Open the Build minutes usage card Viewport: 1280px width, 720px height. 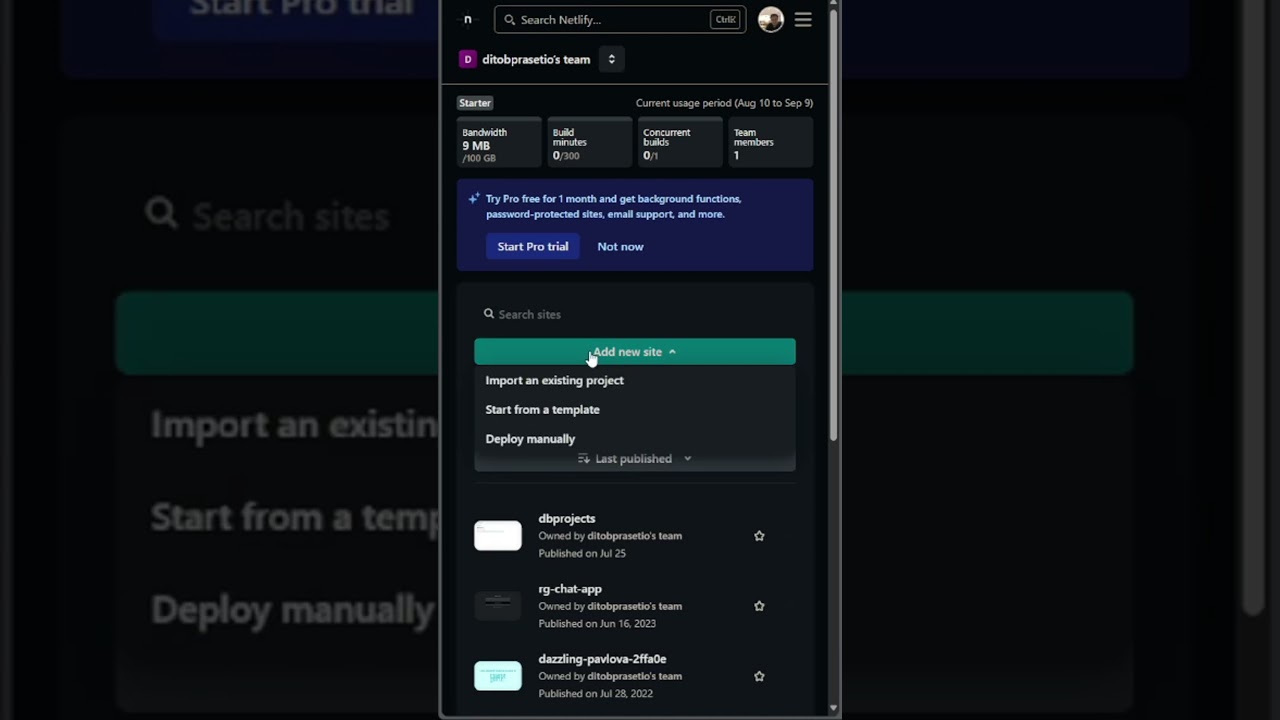coord(590,144)
